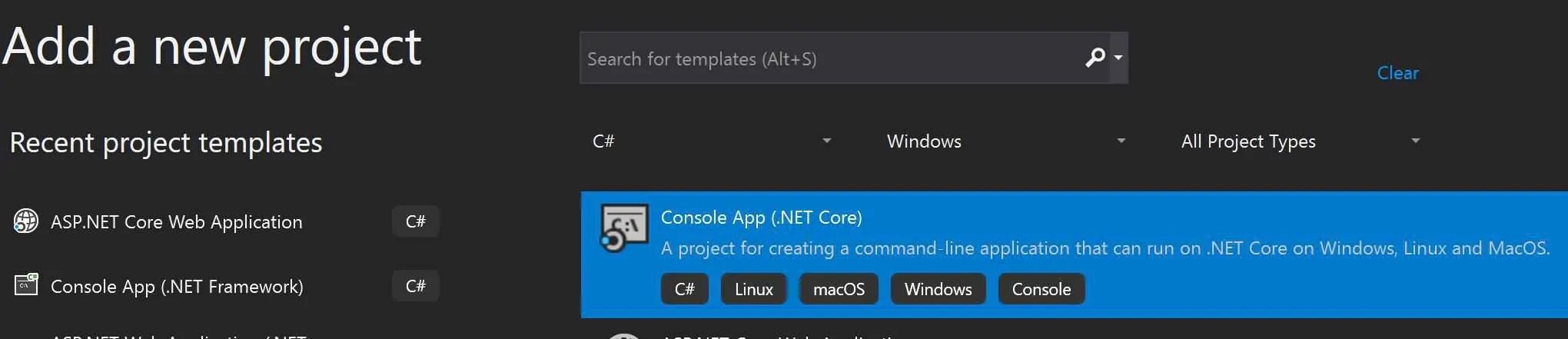Click the C# tag on Console App template

[x=684, y=289]
